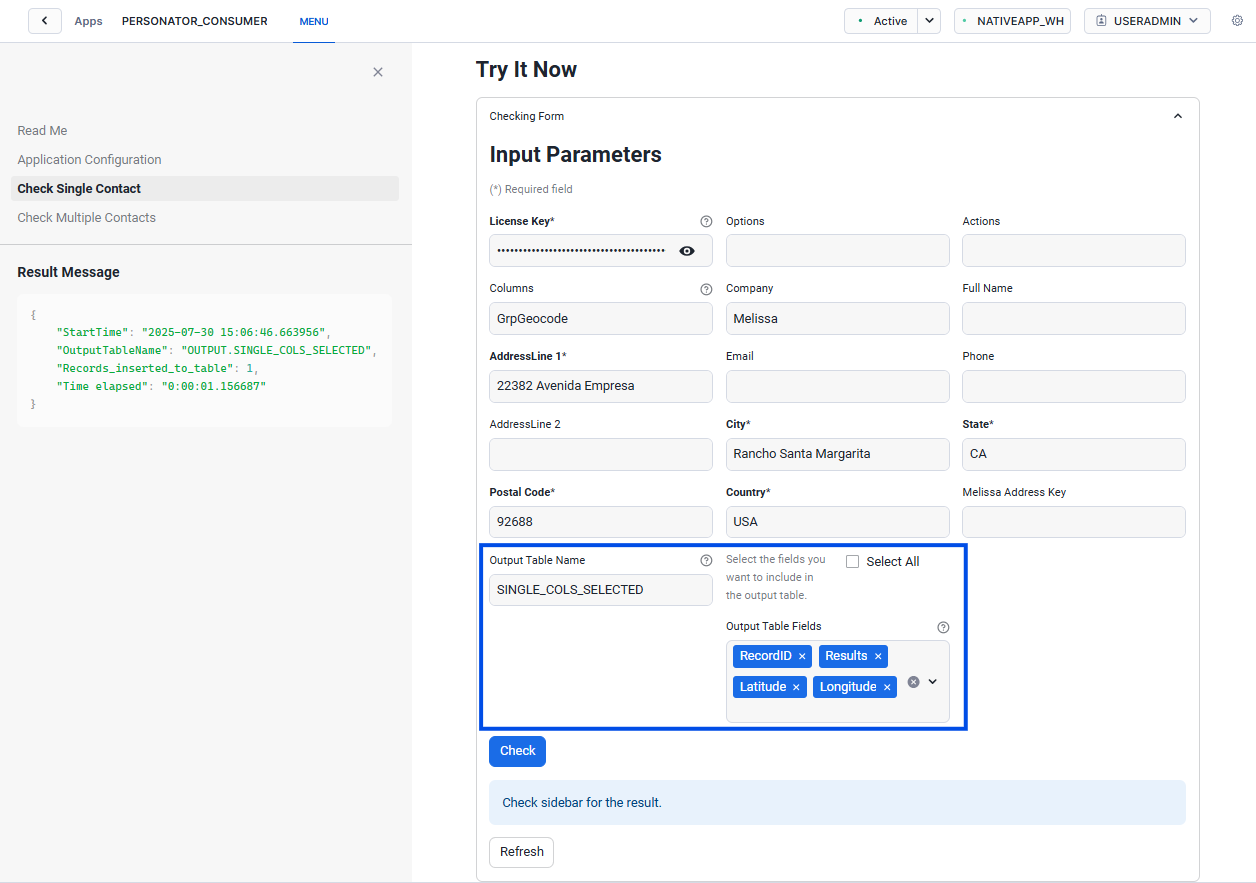1256x883 pixels.
Task: Open help icon for Output Table Name
Action: [x=706, y=561]
